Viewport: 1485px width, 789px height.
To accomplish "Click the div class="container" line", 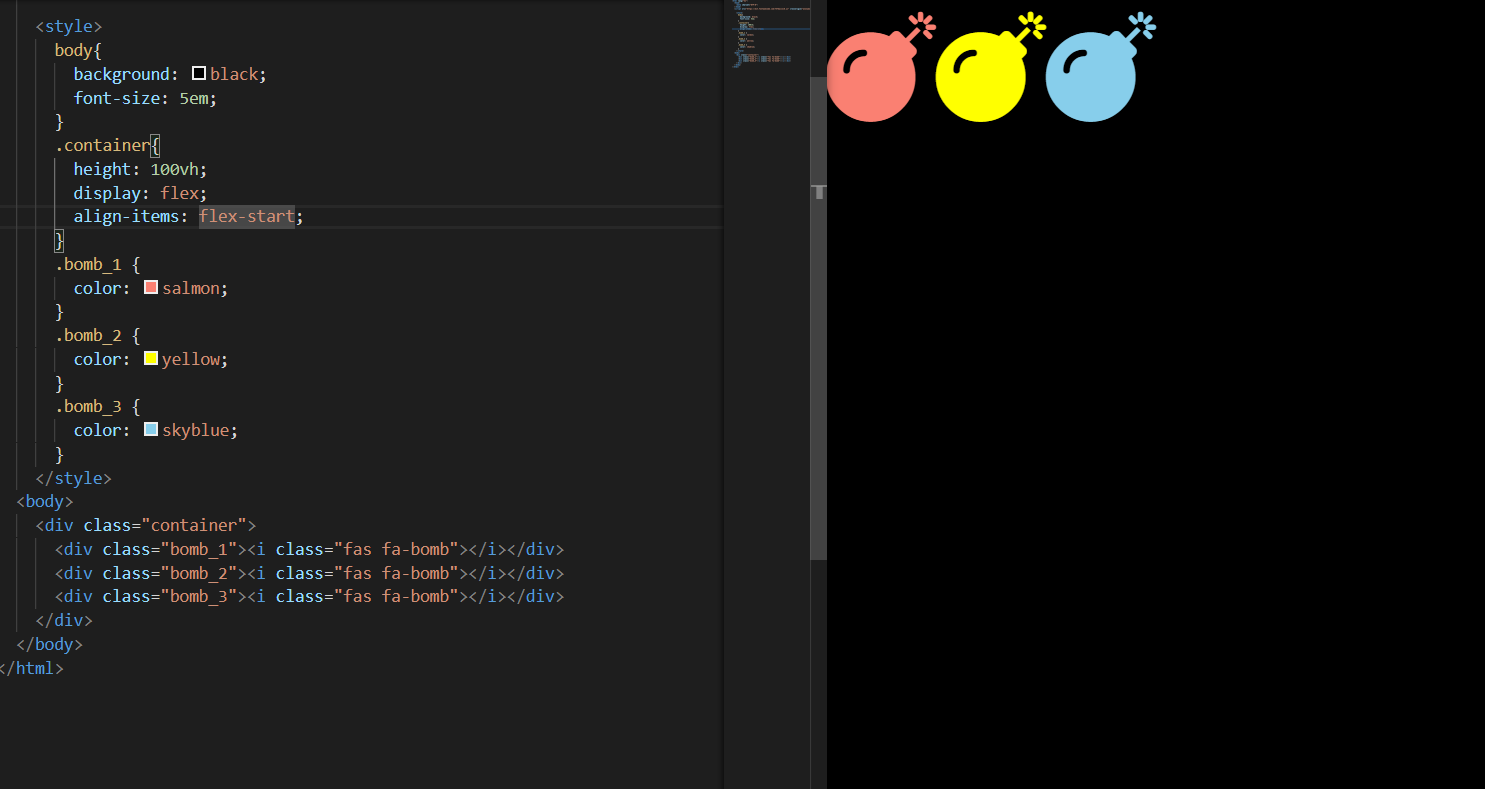I will point(146,525).
